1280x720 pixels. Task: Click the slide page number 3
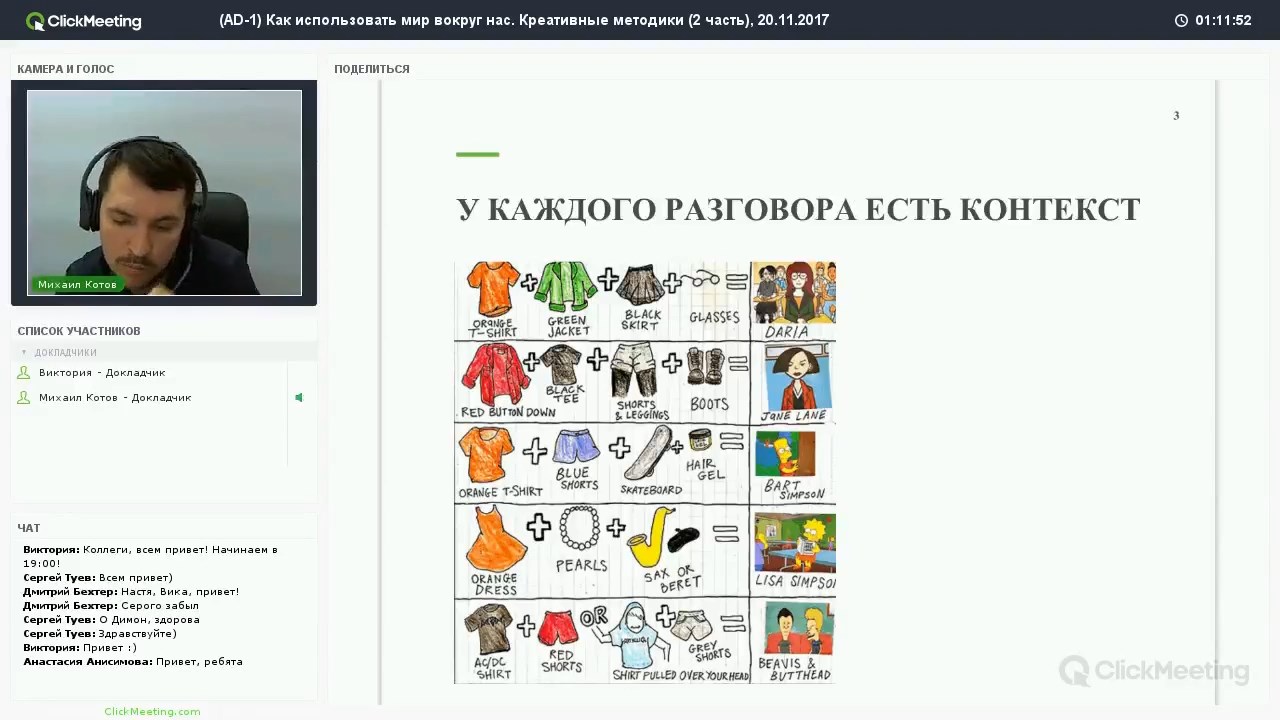point(1176,116)
